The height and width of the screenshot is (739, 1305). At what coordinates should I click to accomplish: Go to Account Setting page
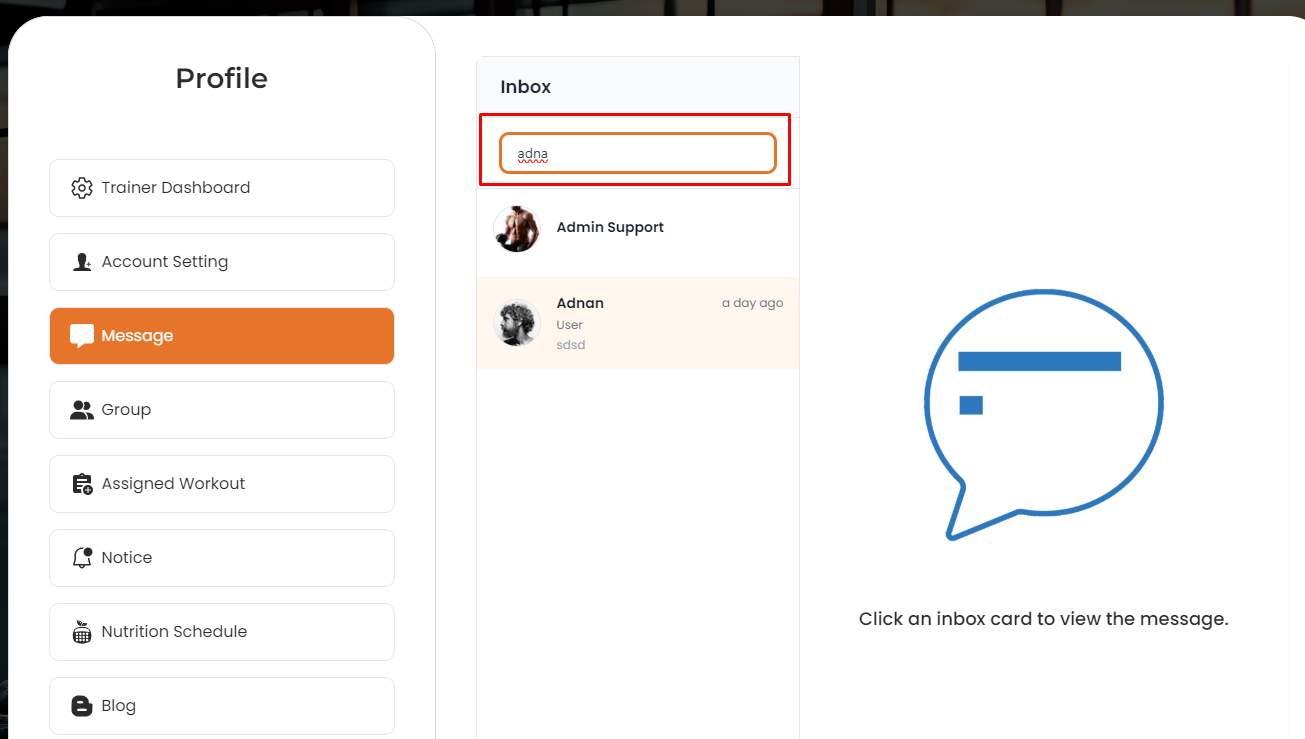(221, 262)
